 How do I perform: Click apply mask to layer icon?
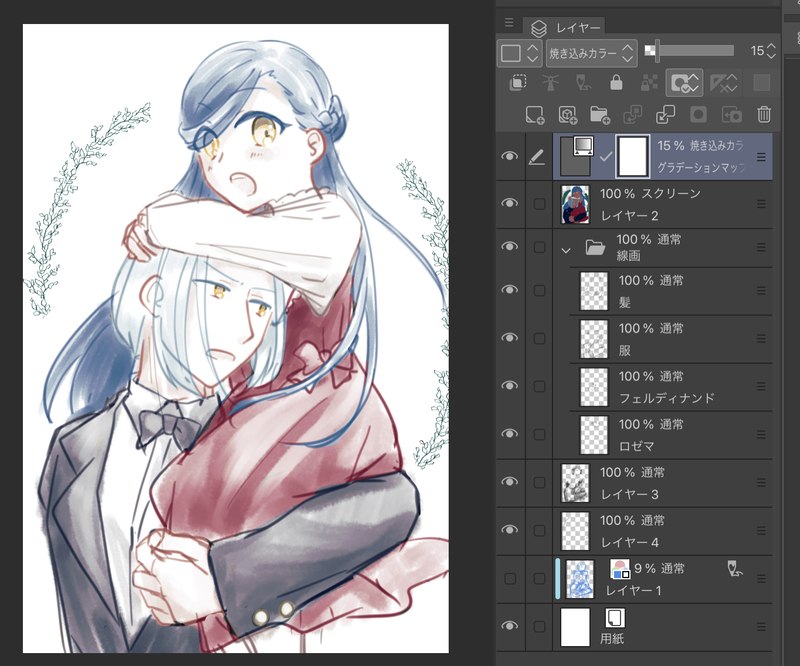click(x=732, y=115)
